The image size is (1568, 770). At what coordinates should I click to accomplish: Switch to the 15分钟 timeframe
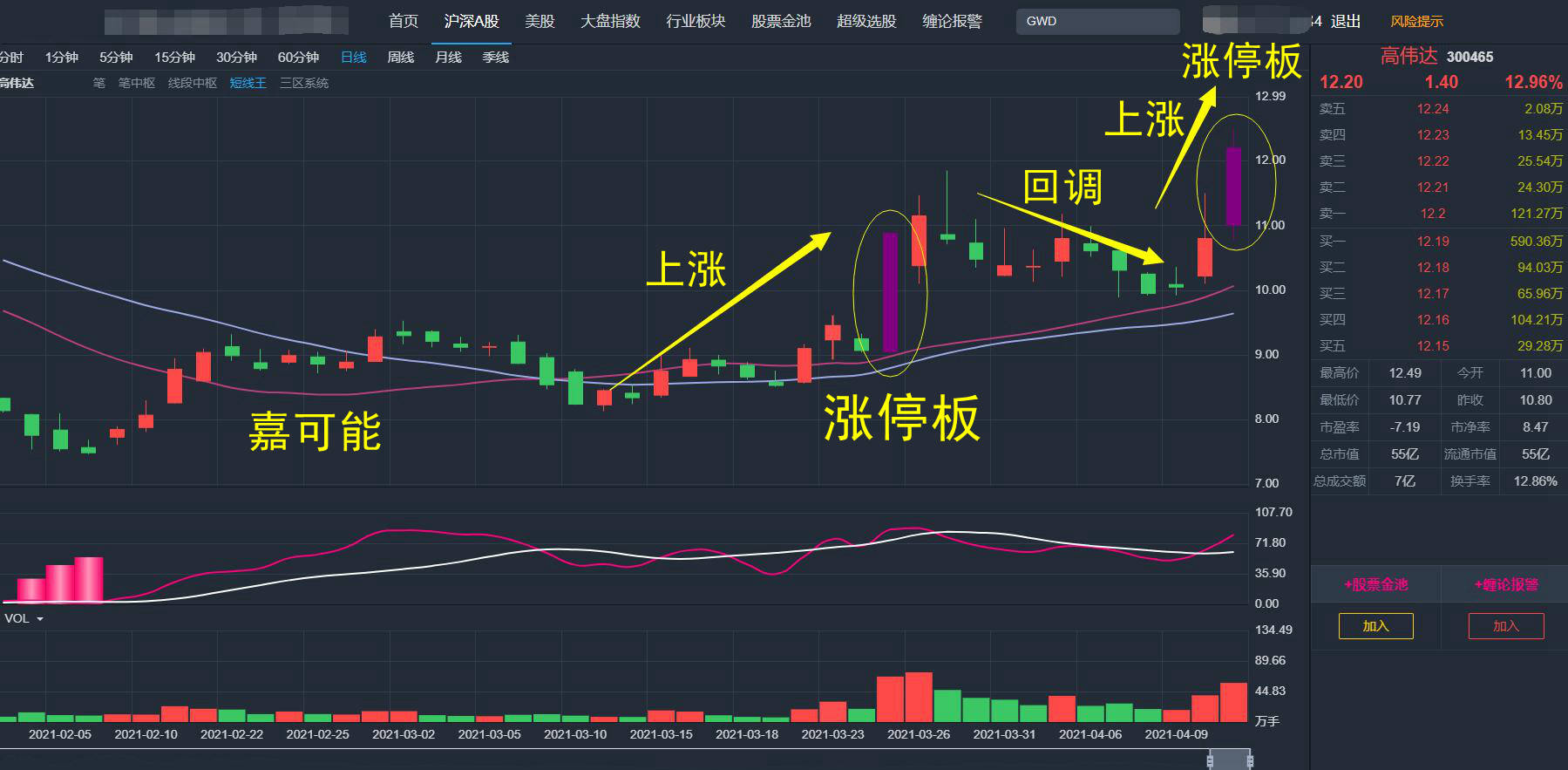174,58
